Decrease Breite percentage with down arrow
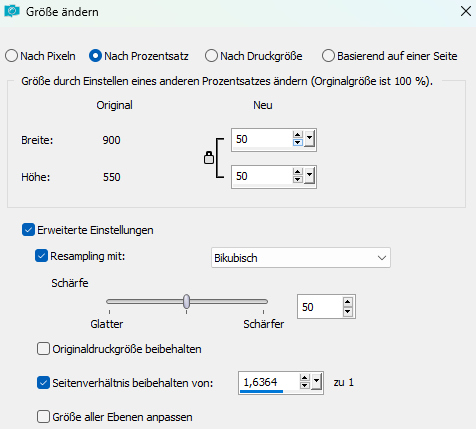Screen dimensions: 476x429 click(298, 143)
